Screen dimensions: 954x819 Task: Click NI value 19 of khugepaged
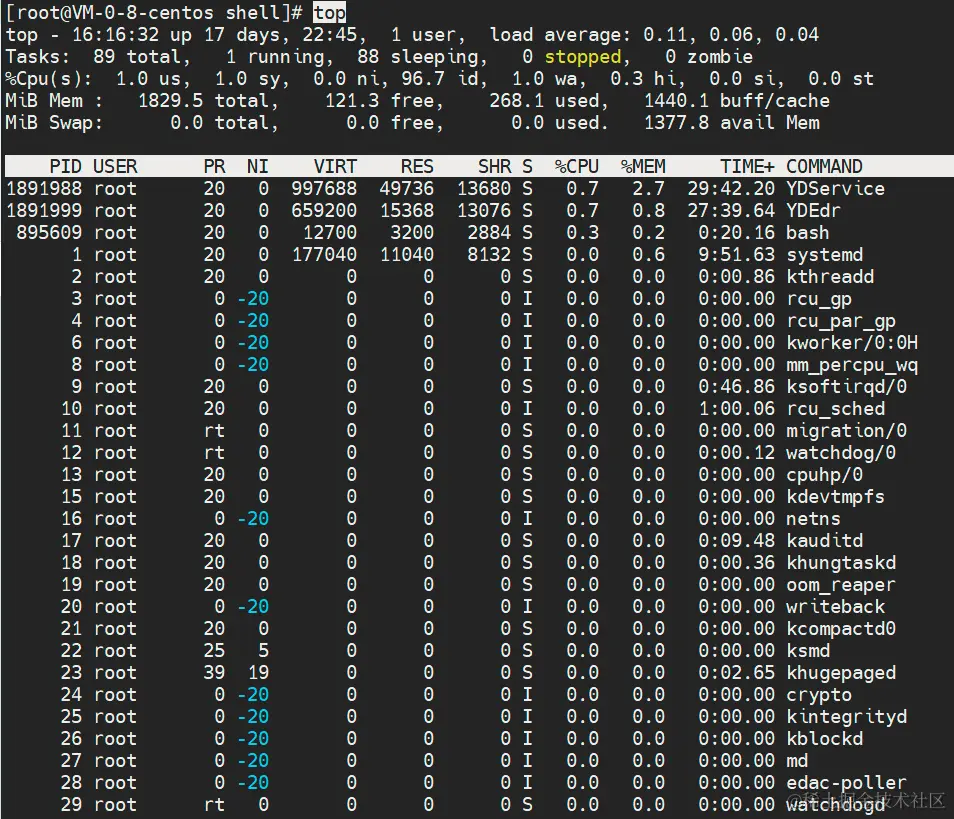pyautogui.click(x=258, y=672)
